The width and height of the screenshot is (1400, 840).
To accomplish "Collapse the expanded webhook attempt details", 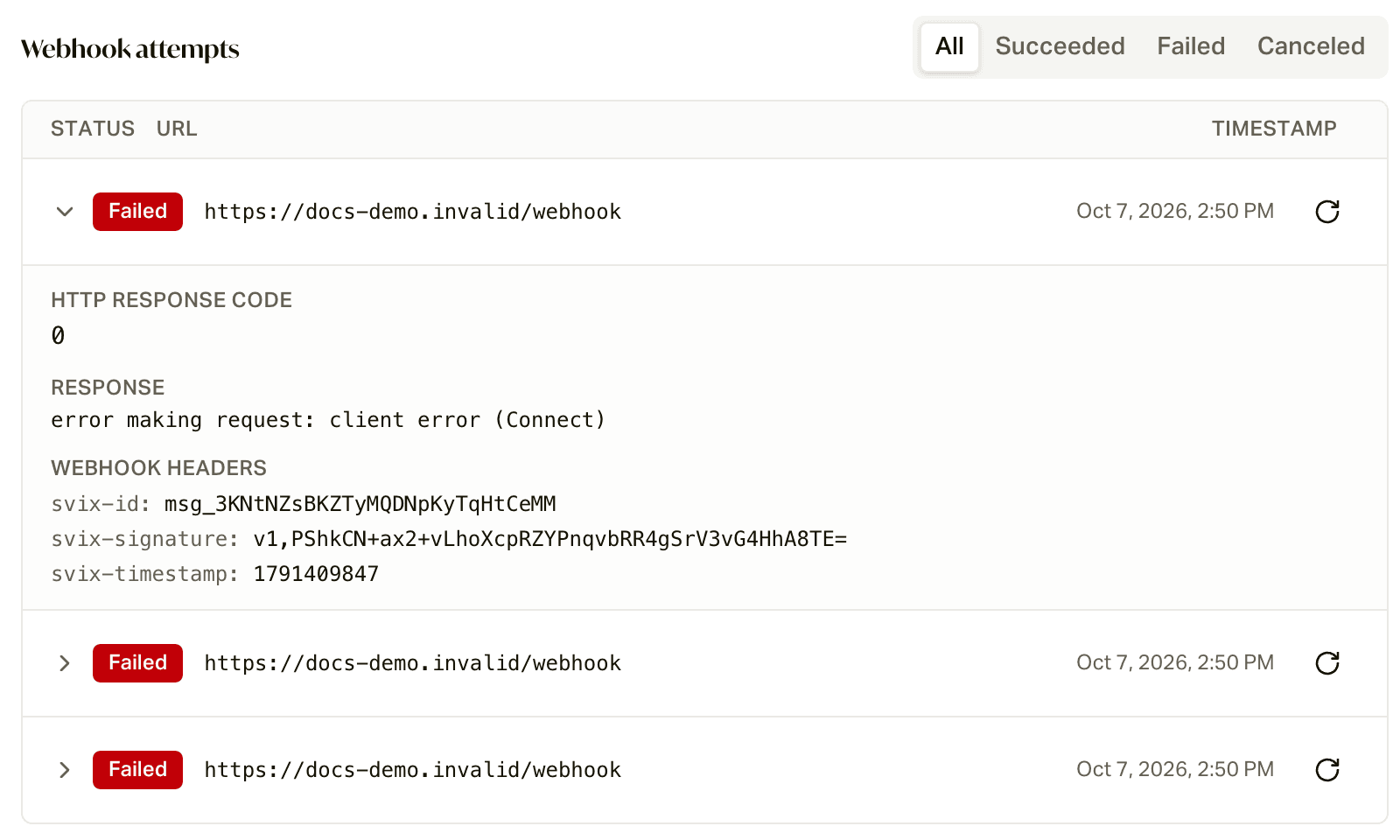I will pos(65,212).
